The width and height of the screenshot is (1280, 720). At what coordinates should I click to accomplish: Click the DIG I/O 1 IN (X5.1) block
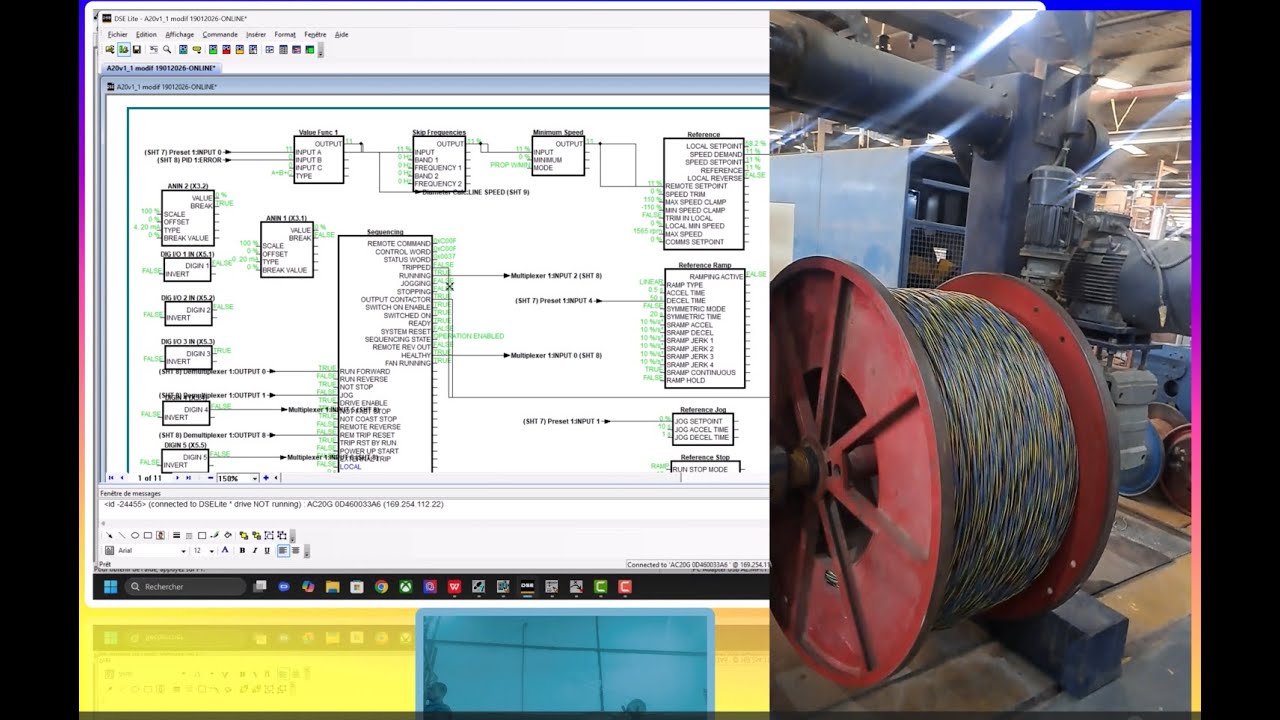[x=187, y=269]
